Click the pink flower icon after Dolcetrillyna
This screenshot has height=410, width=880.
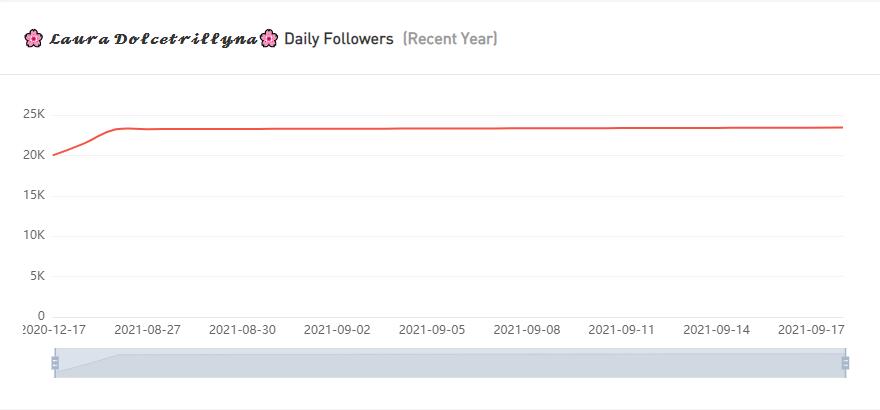(268, 39)
